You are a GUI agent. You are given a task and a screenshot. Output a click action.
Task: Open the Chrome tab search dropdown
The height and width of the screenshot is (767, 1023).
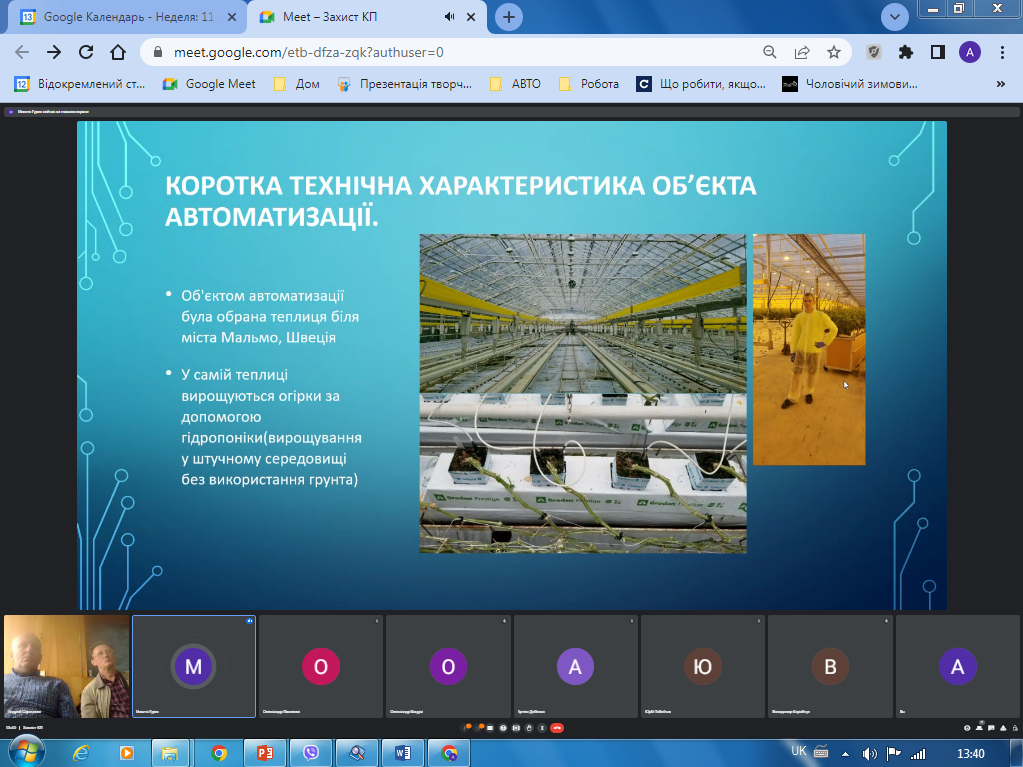(895, 17)
